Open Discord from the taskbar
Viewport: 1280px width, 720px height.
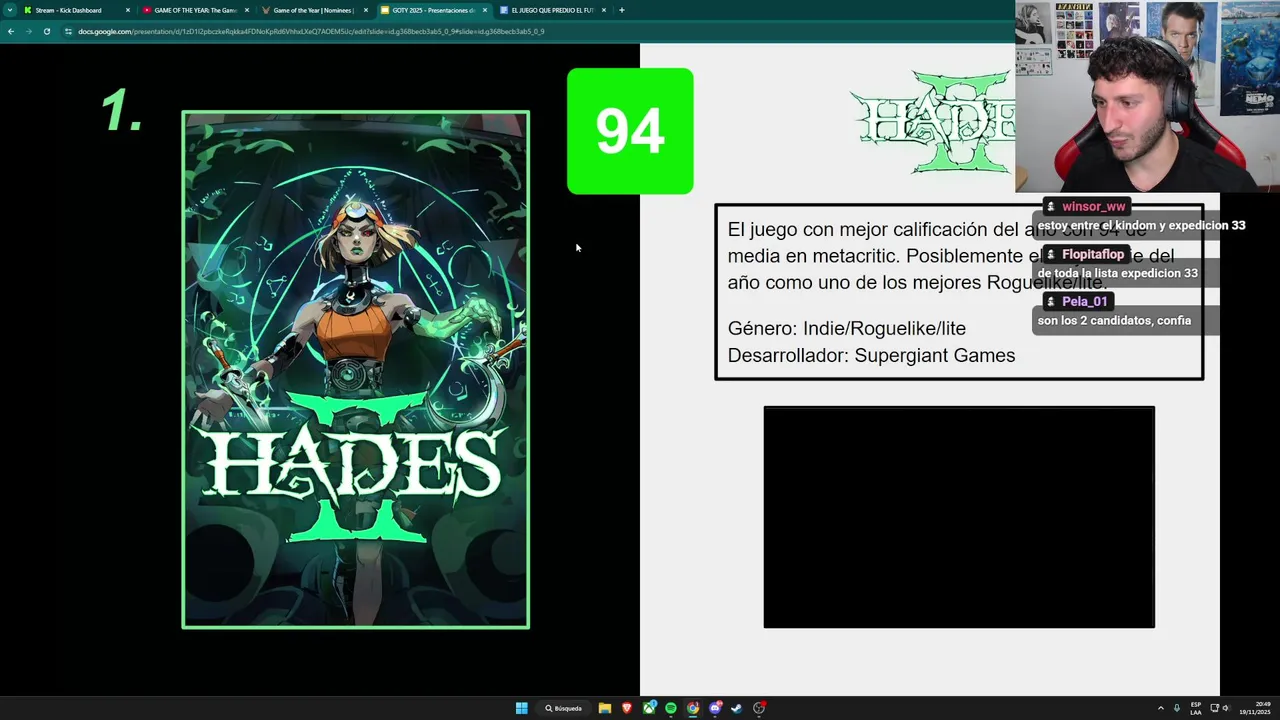(715, 708)
